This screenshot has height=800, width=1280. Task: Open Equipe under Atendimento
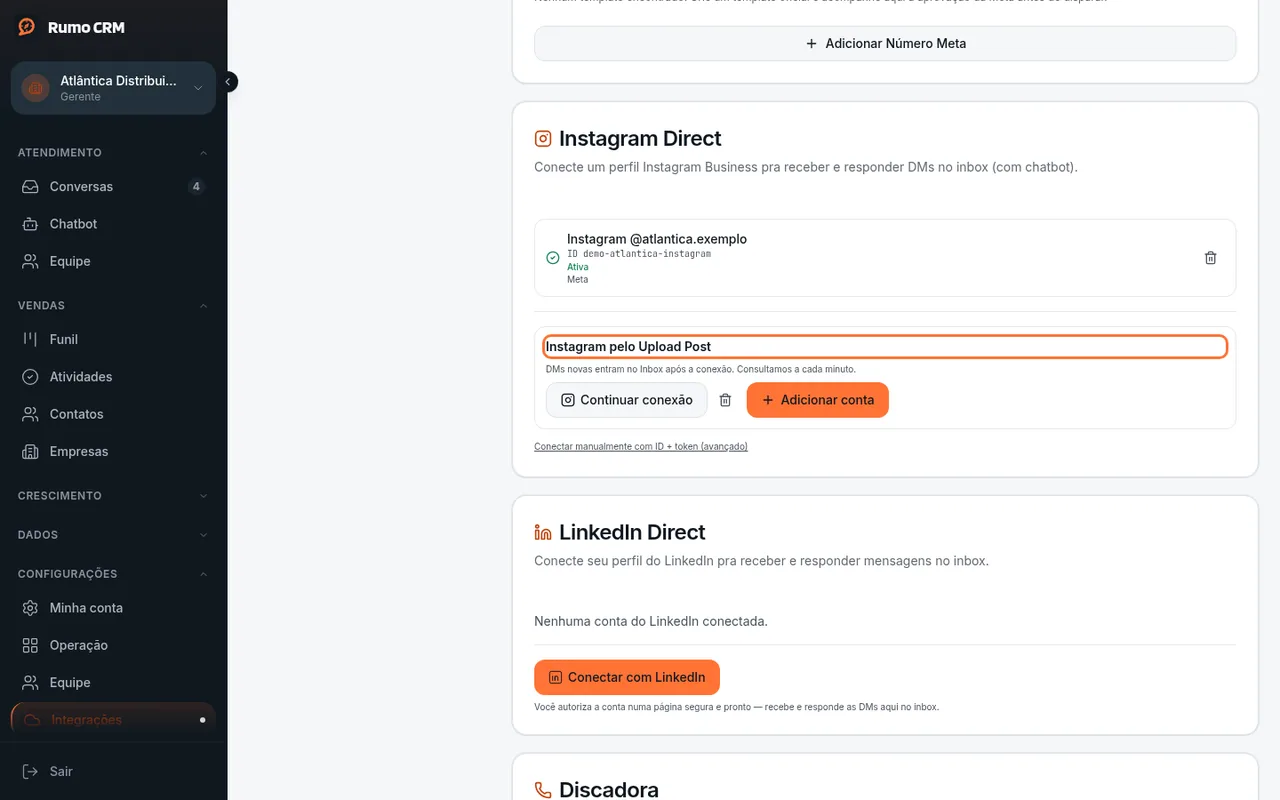click(113, 261)
